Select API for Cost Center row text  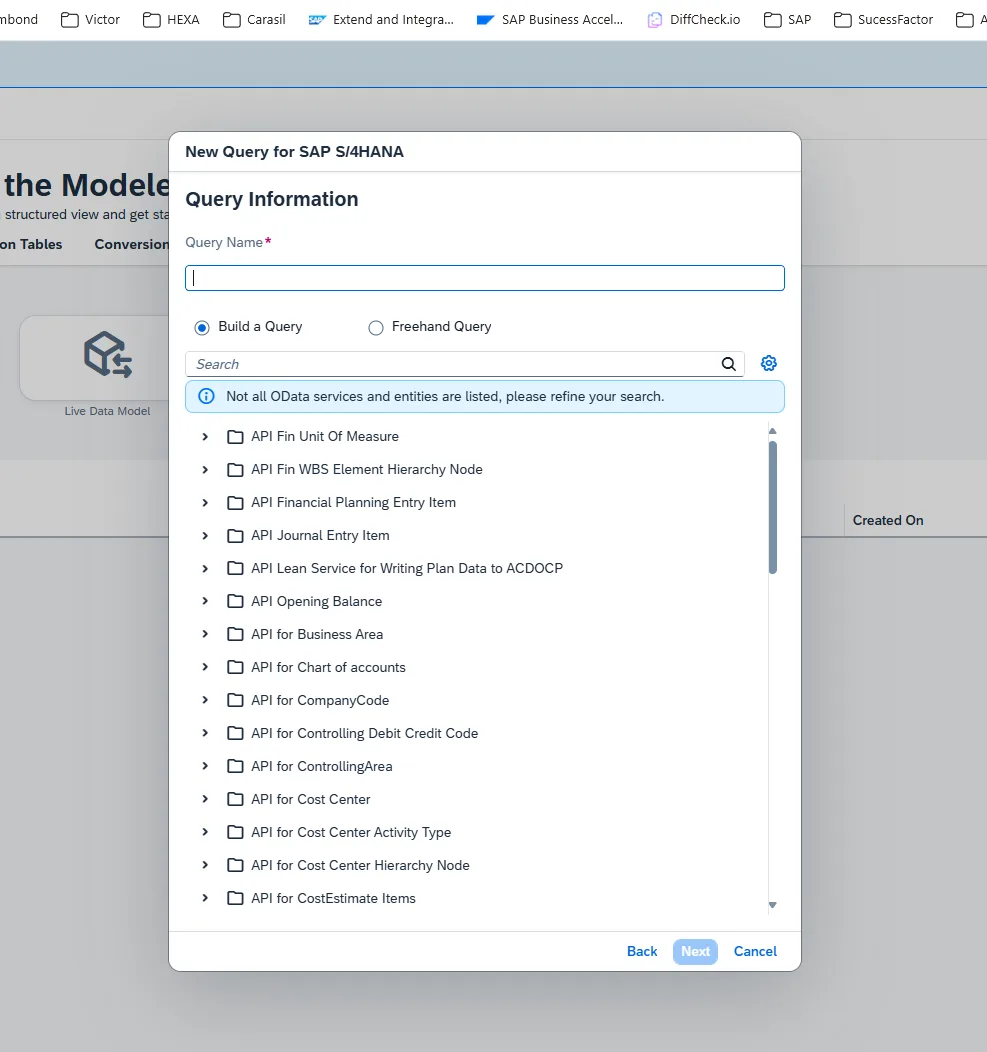[311, 800]
